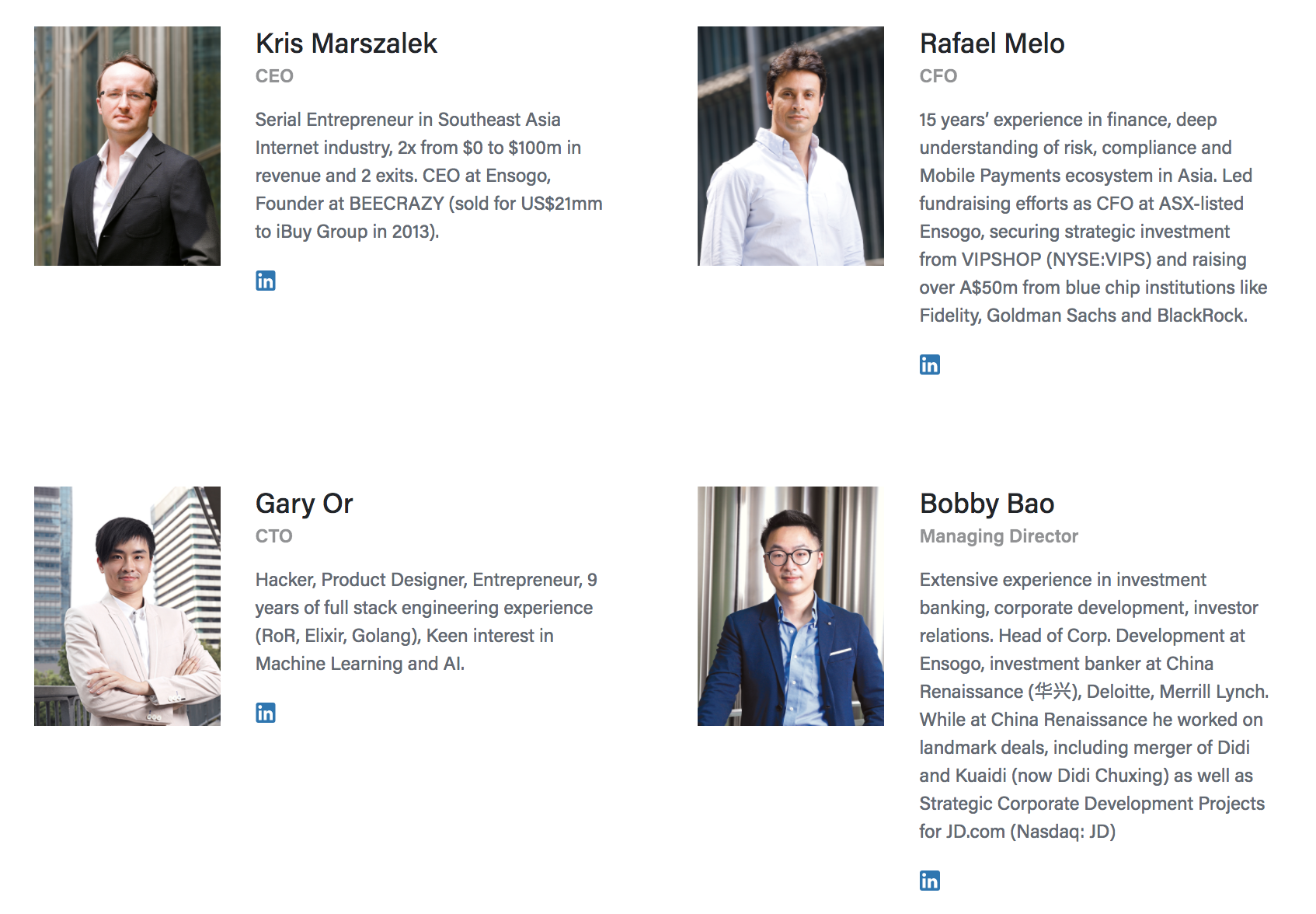Click Gary Or's bio about full stack engineering
This screenshot has height=914, width=1316.
click(x=426, y=622)
